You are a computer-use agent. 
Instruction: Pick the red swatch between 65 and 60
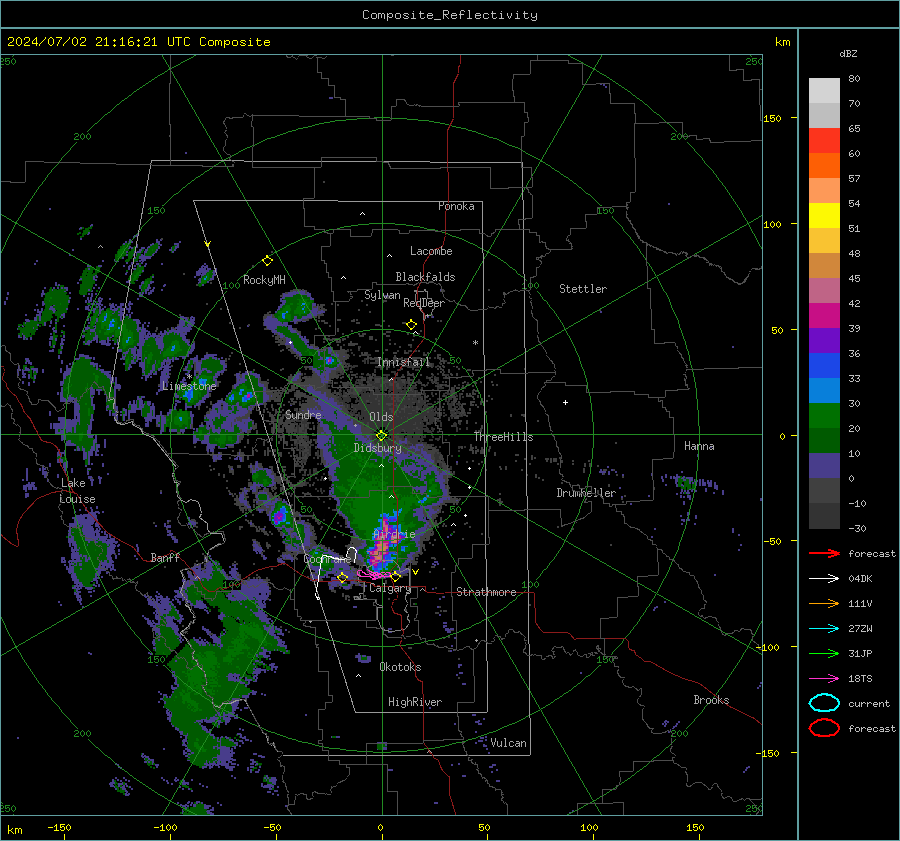pyautogui.click(x=824, y=141)
